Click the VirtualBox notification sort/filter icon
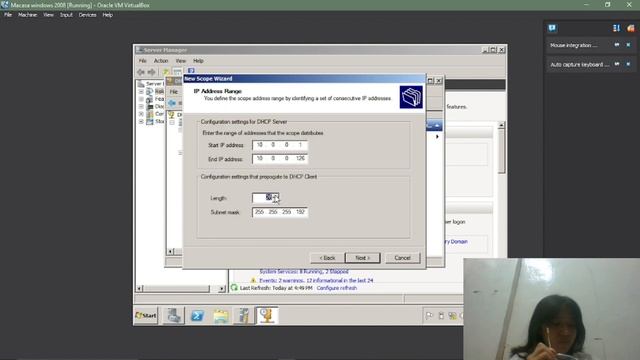This screenshot has height=360, width=640. point(616,28)
